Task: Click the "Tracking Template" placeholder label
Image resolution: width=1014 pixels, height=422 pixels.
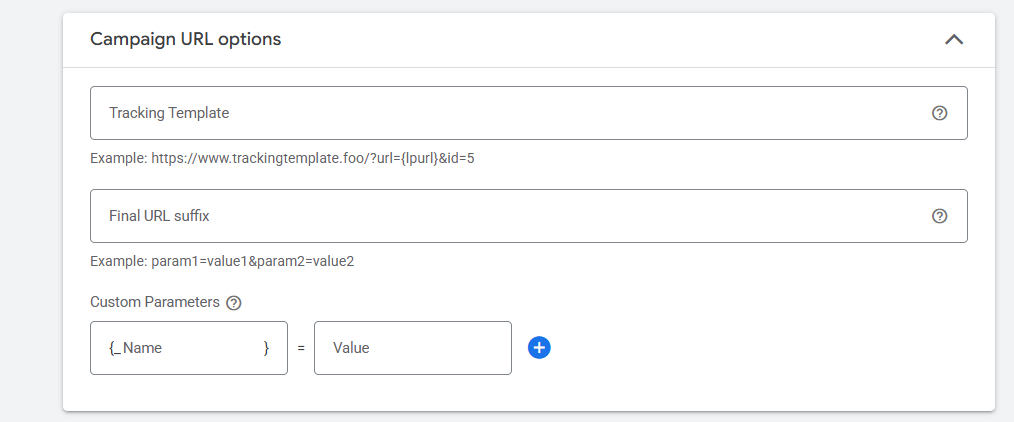Action: pos(169,113)
